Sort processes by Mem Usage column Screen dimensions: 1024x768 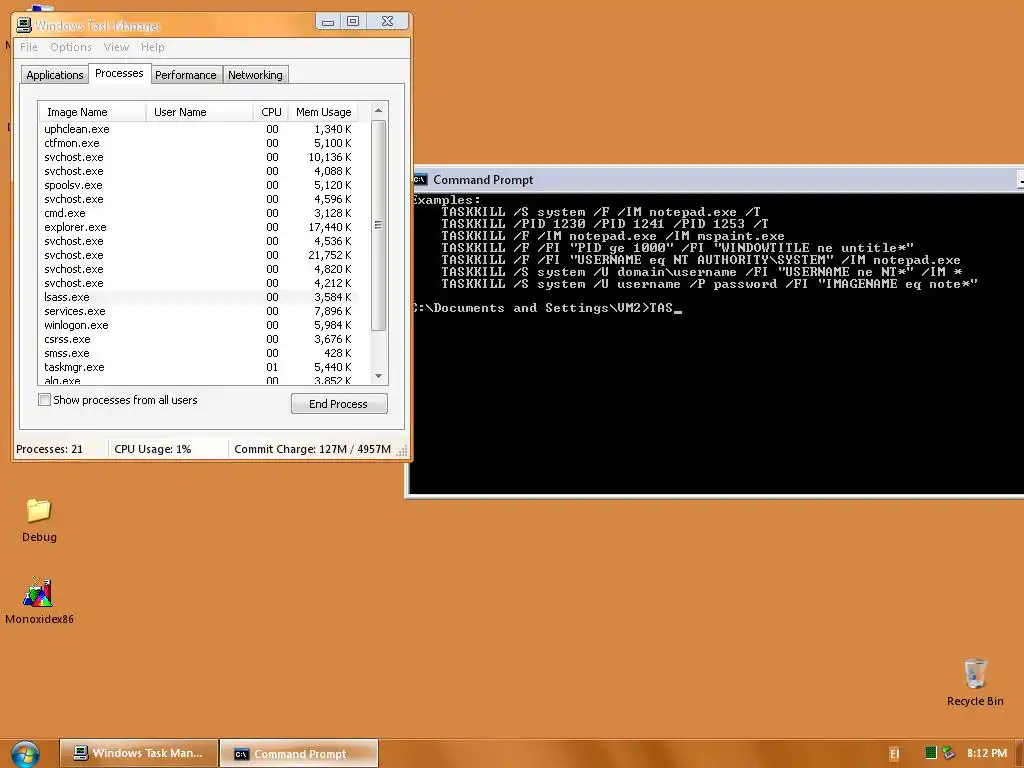click(x=324, y=112)
